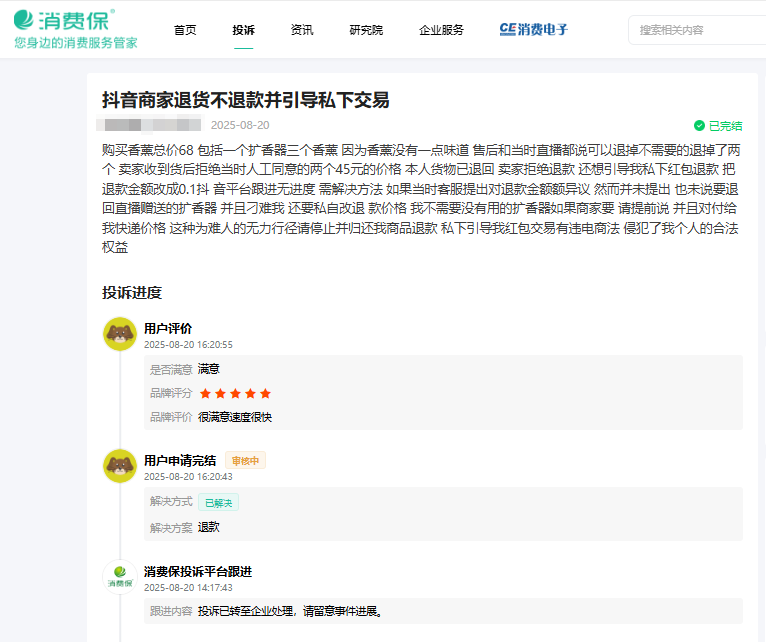Click the complaint description paragraph
The width and height of the screenshot is (766, 642).
tap(421, 198)
